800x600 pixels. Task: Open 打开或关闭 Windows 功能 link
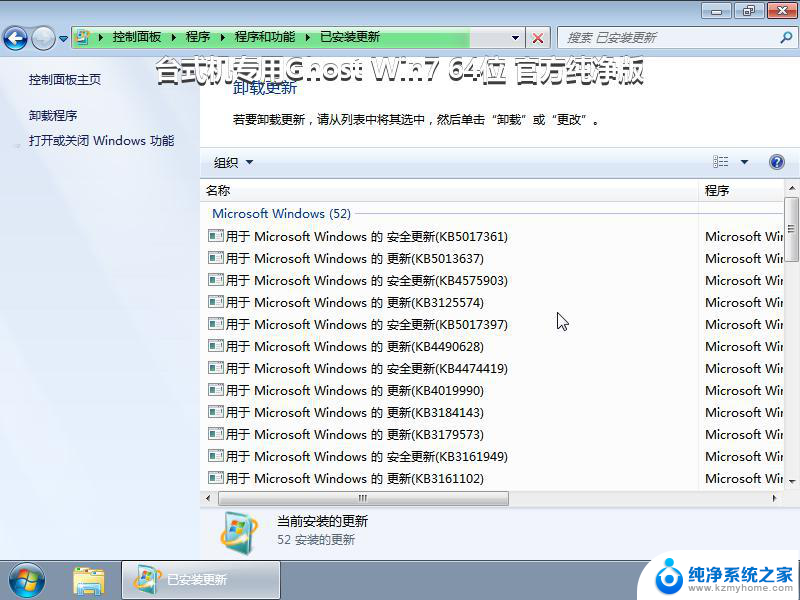pos(102,141)
